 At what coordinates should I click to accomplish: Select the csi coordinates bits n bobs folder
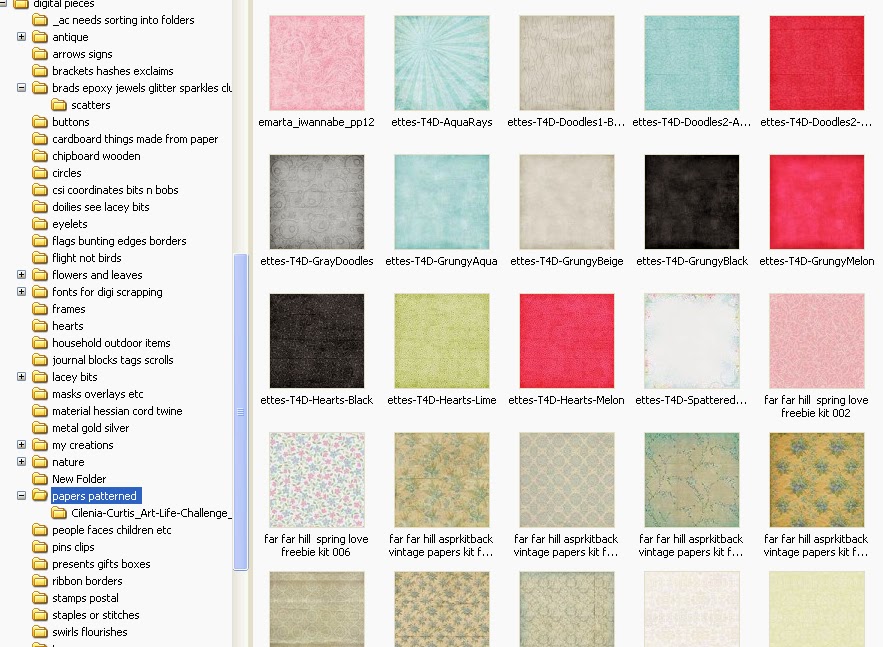click(115, 190)
